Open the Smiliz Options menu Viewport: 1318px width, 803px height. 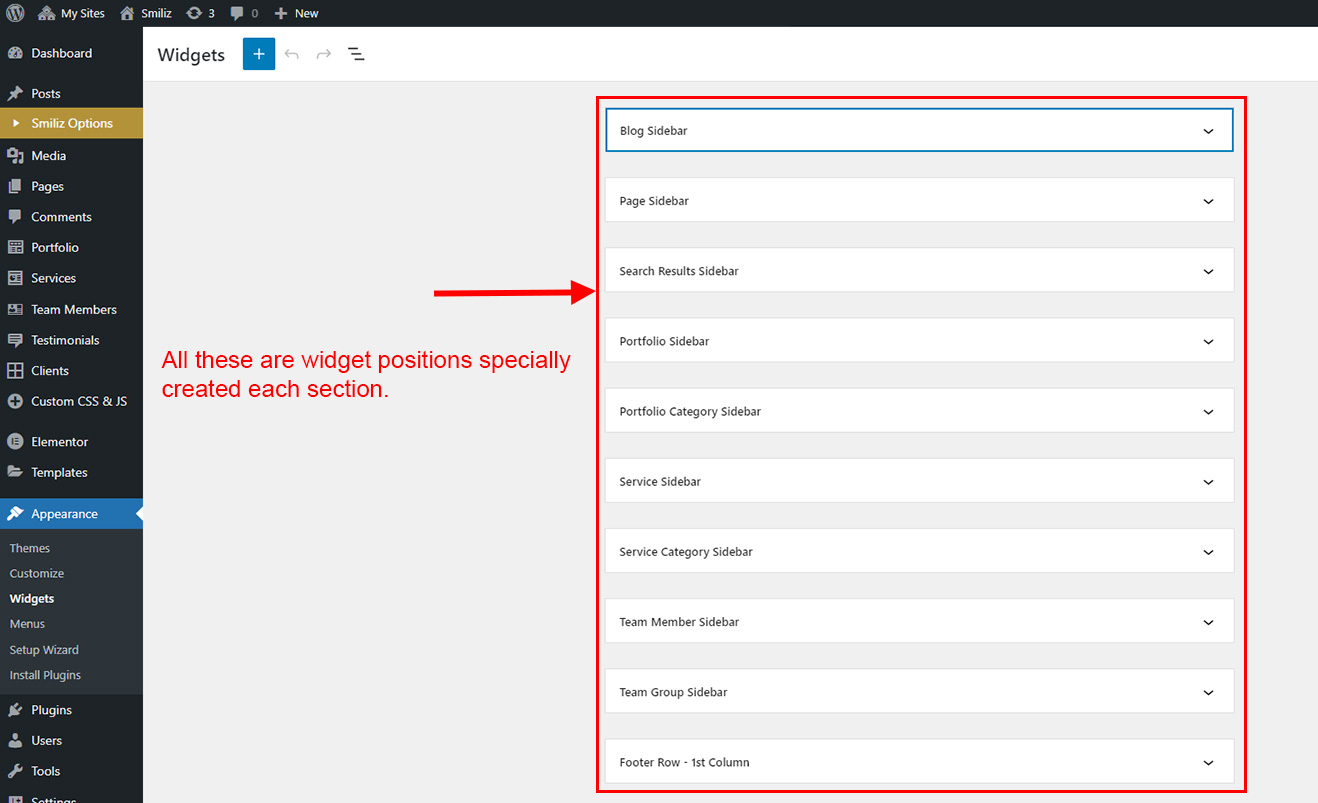coord(71,123)
